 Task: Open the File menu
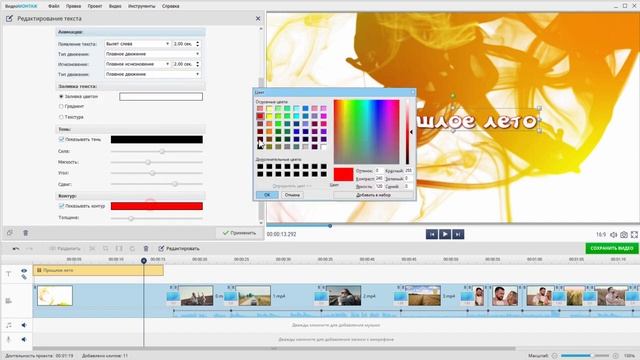pyautogui.click(x=53, y=6)
